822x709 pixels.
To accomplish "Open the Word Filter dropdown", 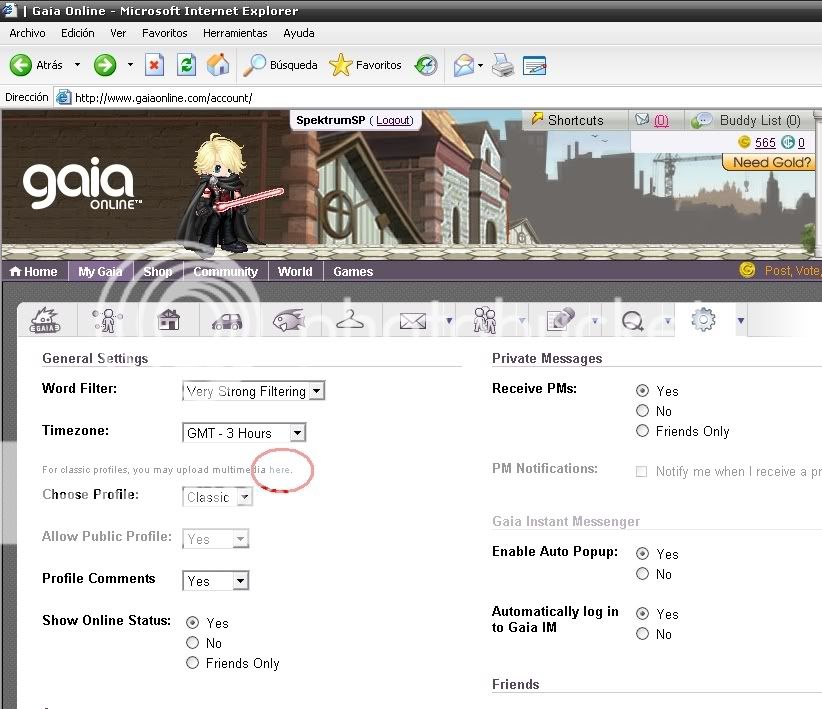I will (x=254, y=392).
